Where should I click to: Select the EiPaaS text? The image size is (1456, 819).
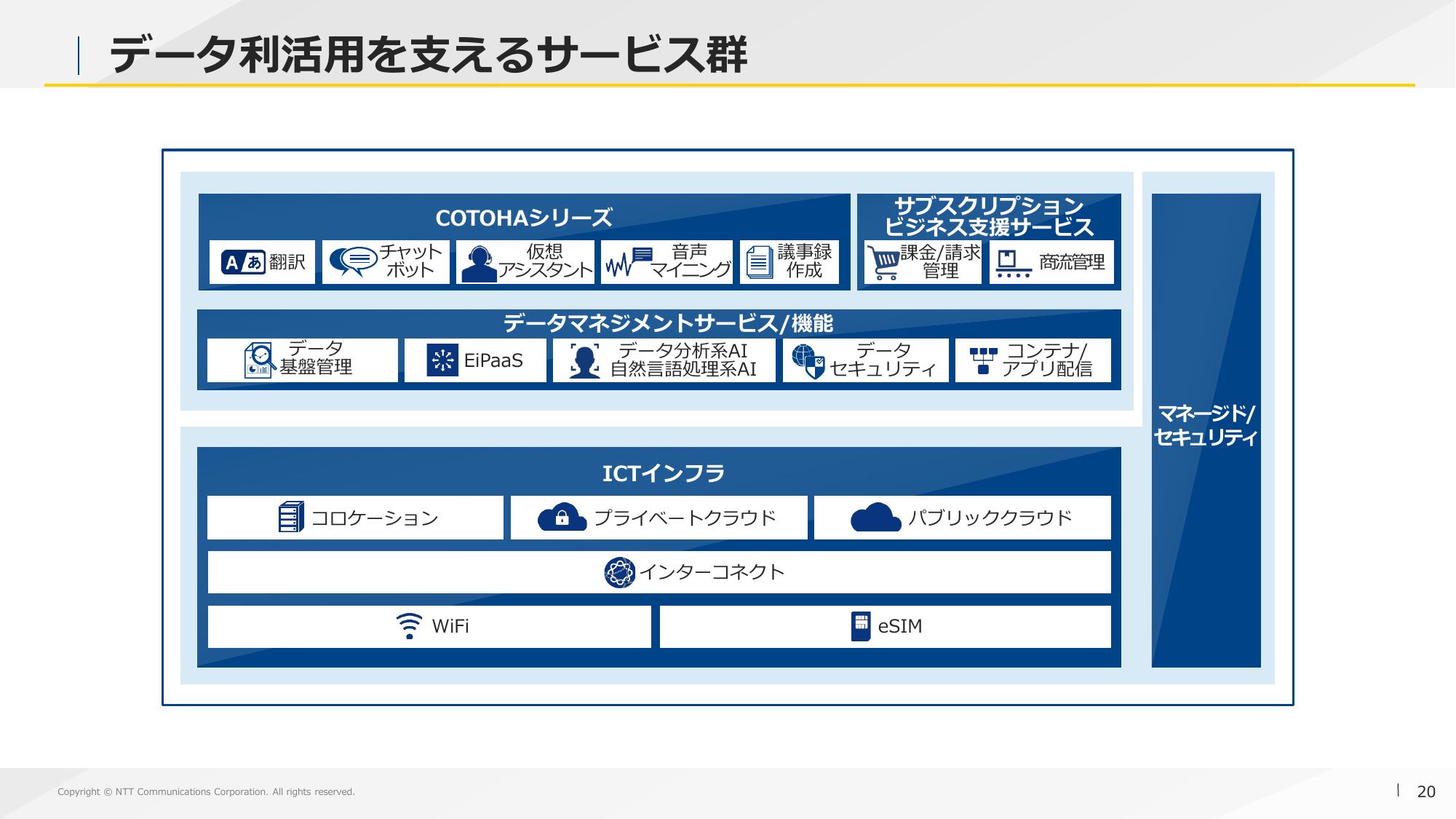[x=493, y=360]
